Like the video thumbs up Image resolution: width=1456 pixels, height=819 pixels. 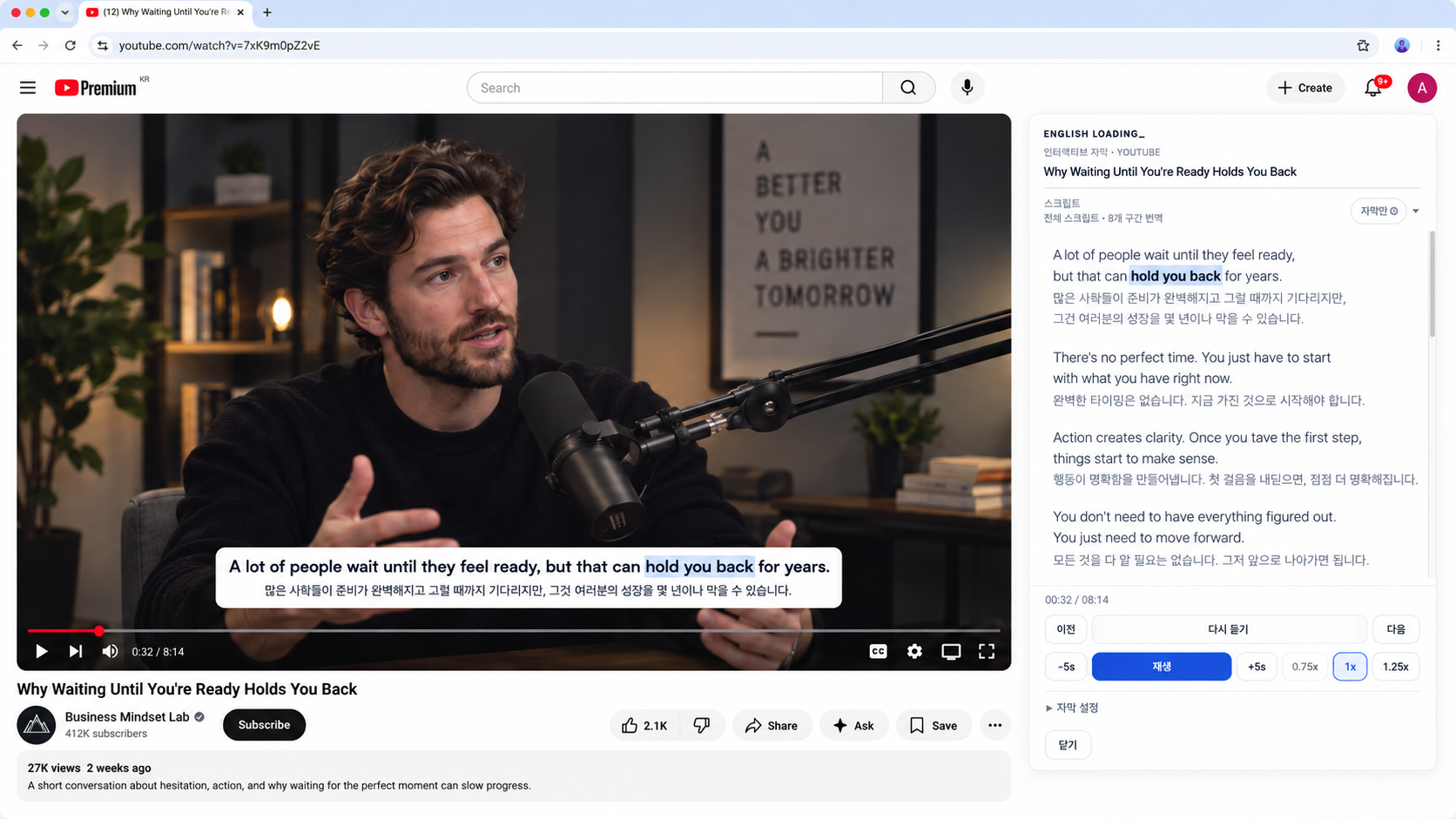coord(645,725)
